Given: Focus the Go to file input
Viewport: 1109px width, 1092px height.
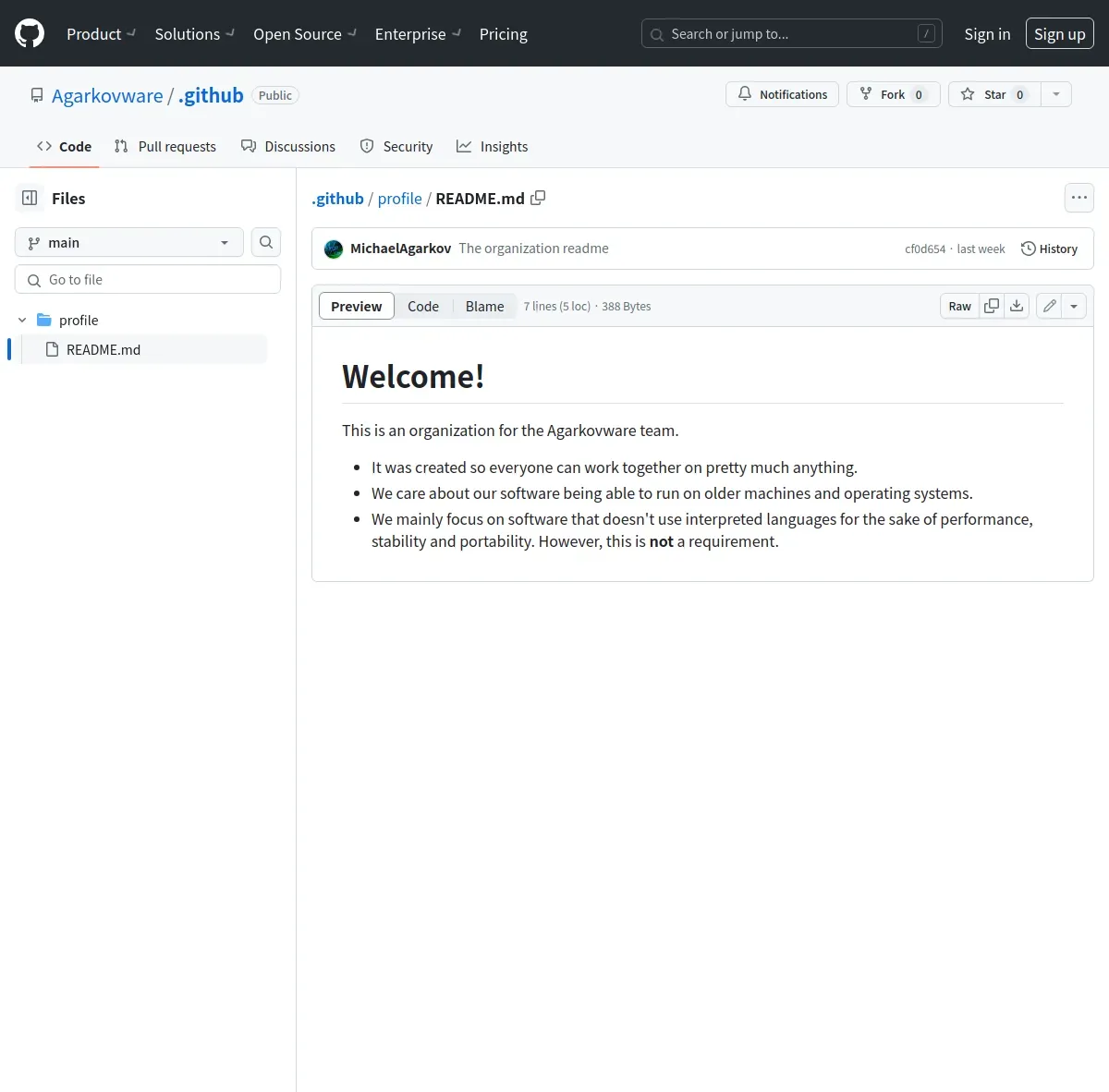Looking at the screenshot, I should click(148, 279).
